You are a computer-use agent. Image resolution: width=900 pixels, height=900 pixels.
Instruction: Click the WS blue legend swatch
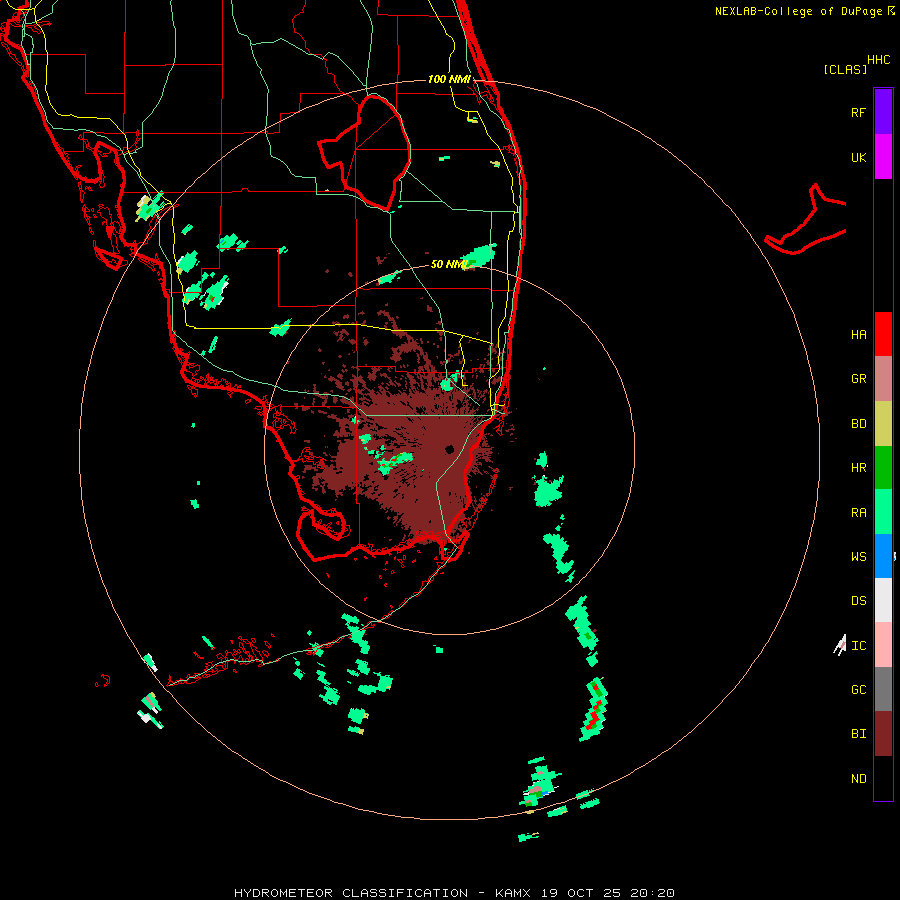[883, 556]
